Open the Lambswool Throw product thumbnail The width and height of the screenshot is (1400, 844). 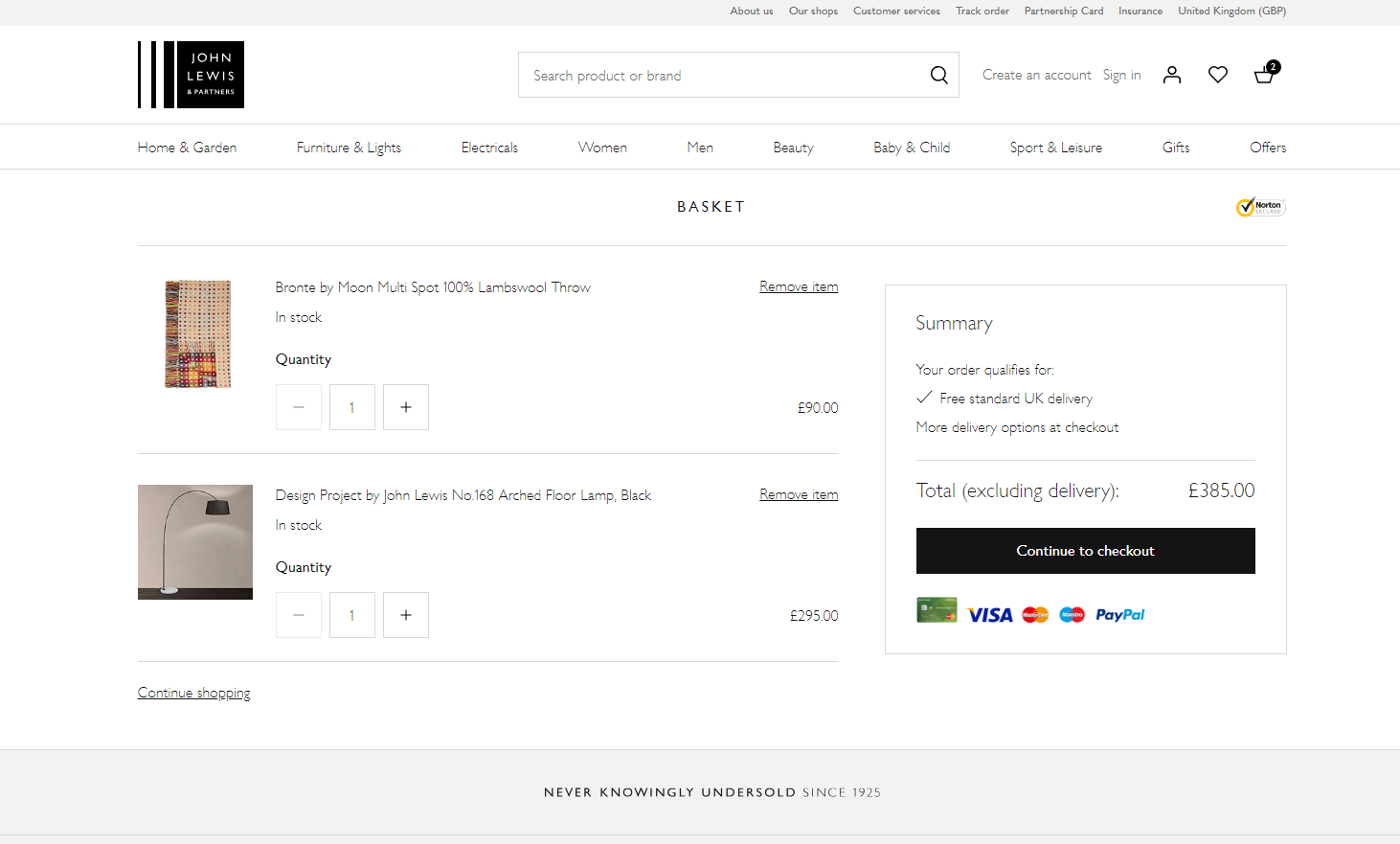[x=198, y=334]
